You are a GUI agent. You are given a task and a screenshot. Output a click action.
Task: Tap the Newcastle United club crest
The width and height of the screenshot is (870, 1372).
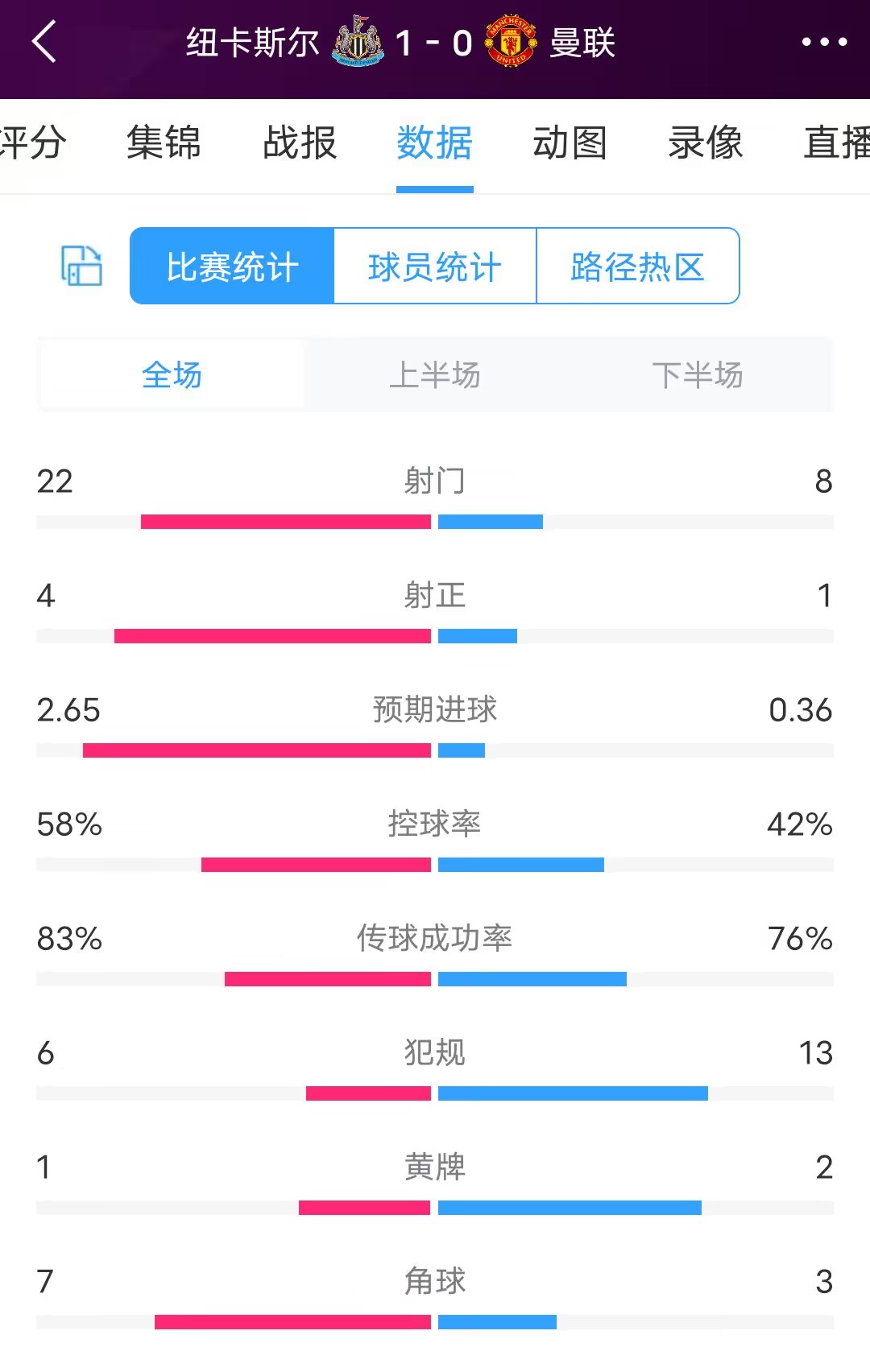point(358,42)
